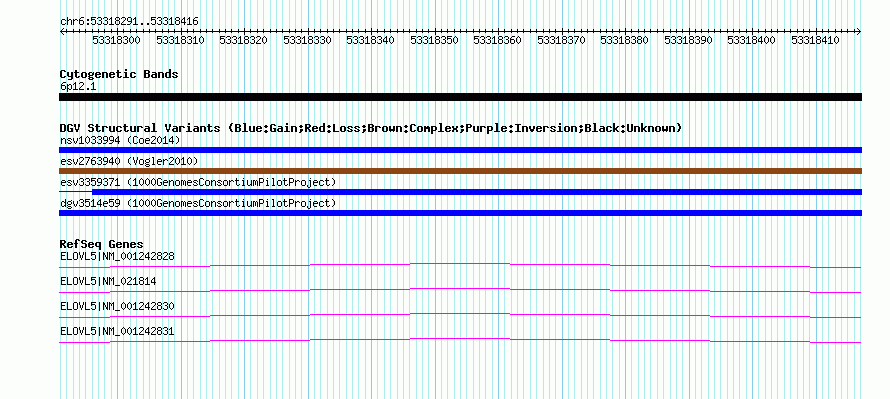This screenshot has width=890, height=399.
Task: Open transcript ELOVL5|NM_021814 label
Action: (108, 282)
